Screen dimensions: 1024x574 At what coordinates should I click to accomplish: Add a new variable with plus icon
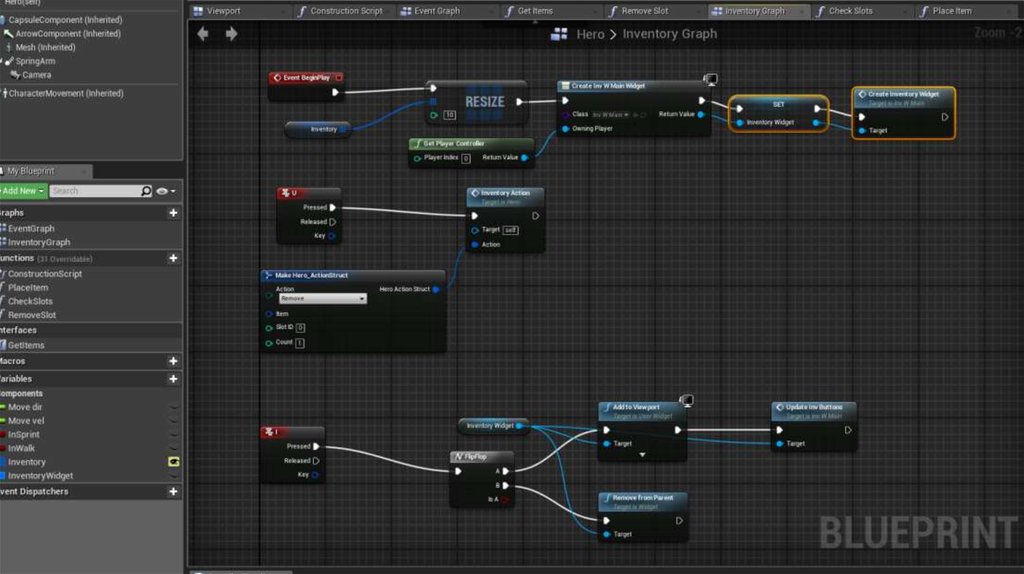pos(173,379)
